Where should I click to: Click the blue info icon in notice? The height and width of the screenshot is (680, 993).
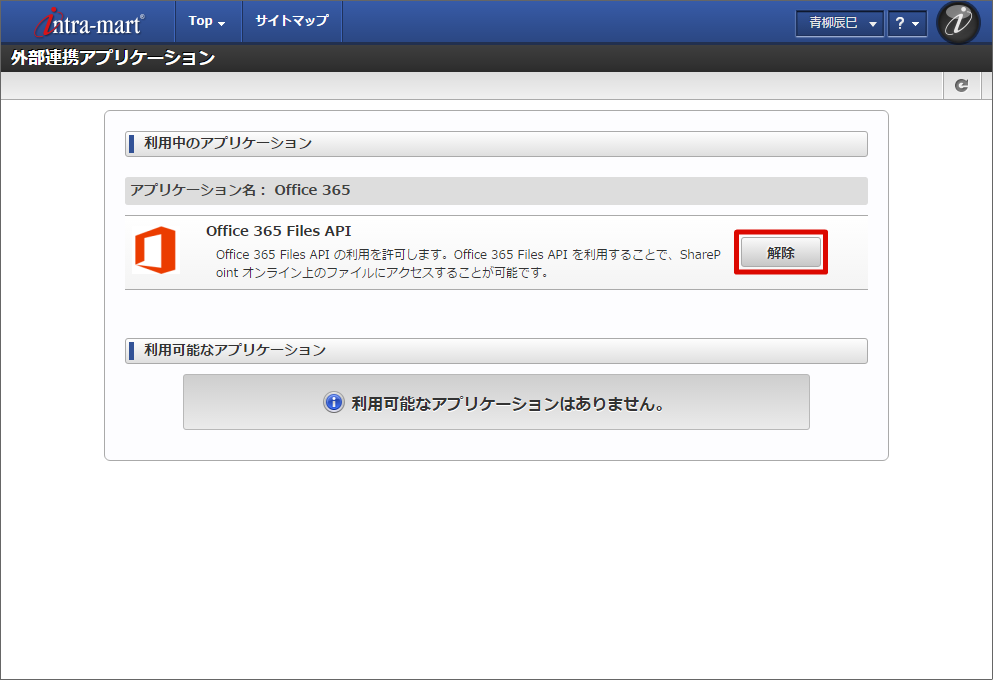[x=334, y=403]
